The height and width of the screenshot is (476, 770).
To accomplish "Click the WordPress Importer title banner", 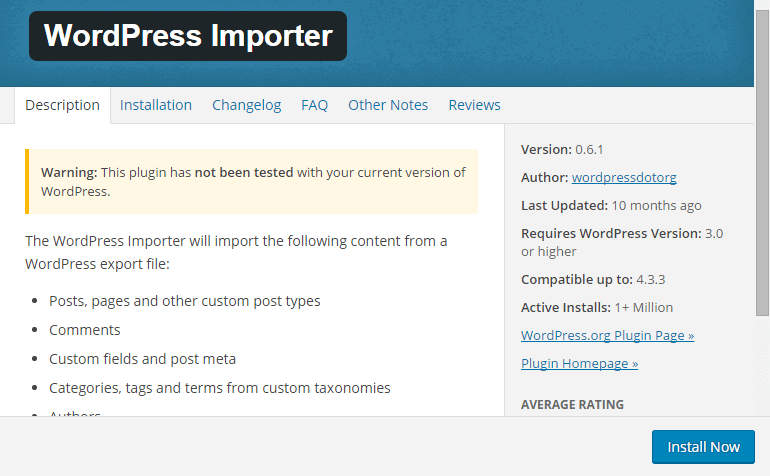I will coord(188,36).
